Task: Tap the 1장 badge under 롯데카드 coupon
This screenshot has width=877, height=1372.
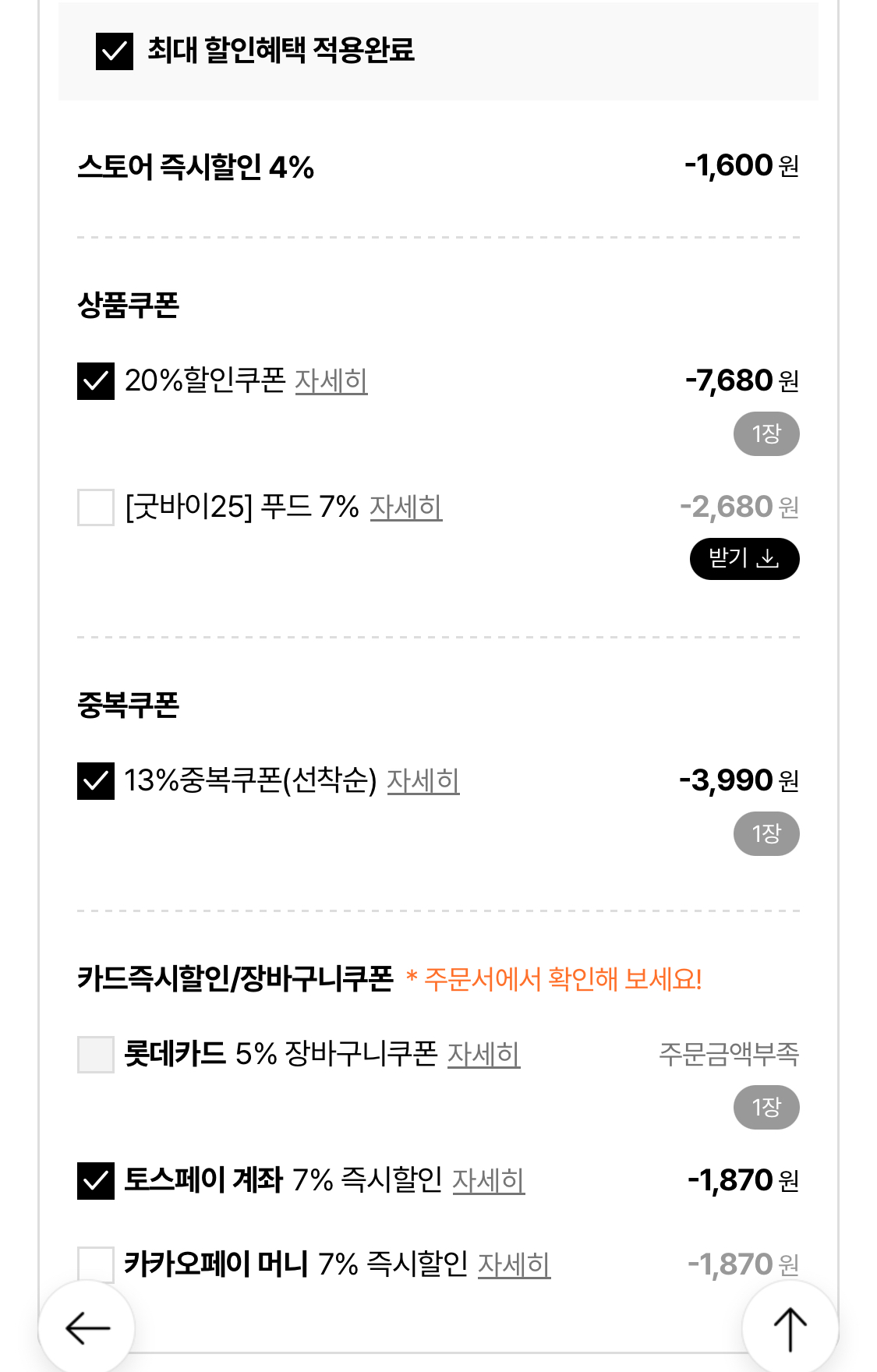Action: tap(766, 1108)
